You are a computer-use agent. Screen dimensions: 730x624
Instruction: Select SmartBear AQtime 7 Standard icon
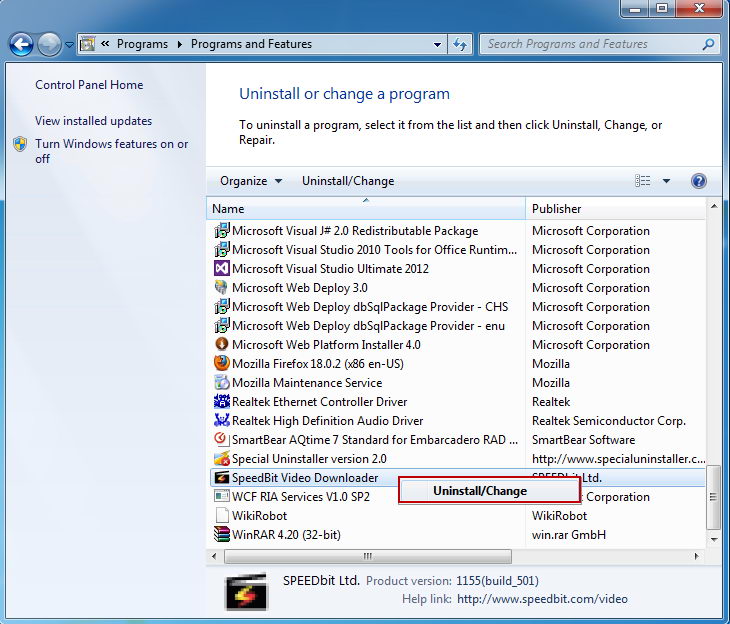[222, 440]
